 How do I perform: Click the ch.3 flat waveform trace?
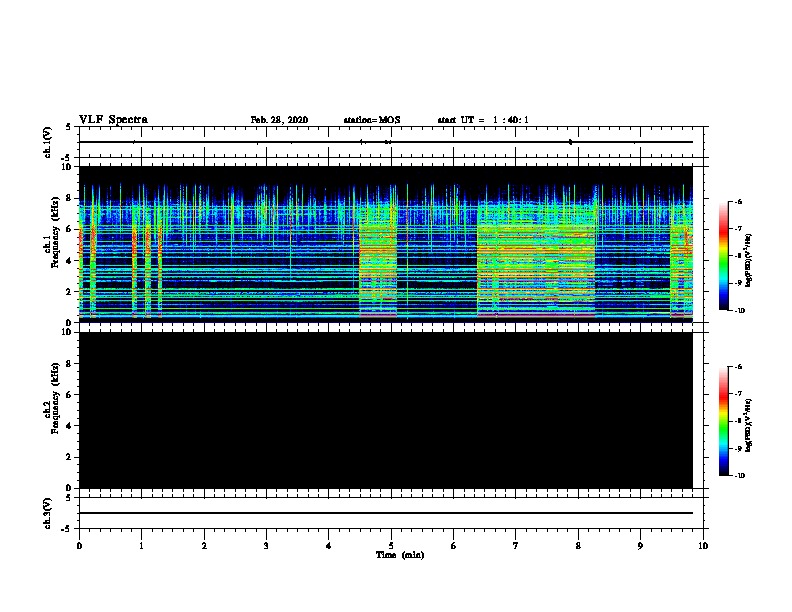[386, 513]
